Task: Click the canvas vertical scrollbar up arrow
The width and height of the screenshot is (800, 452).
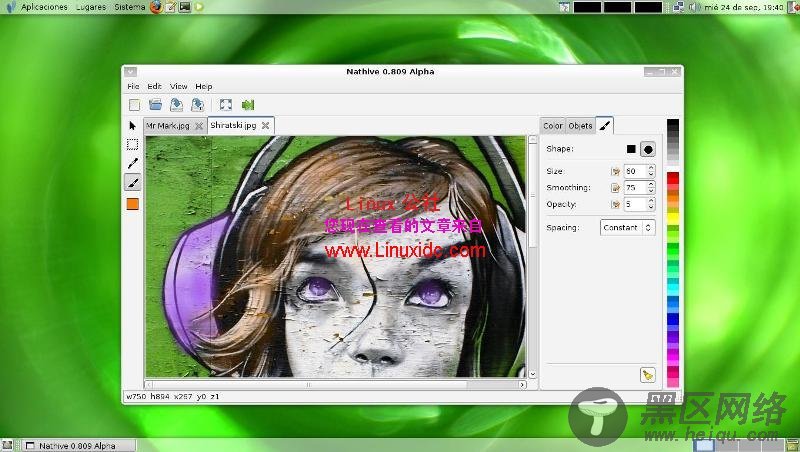Action: tap(532, 140)
